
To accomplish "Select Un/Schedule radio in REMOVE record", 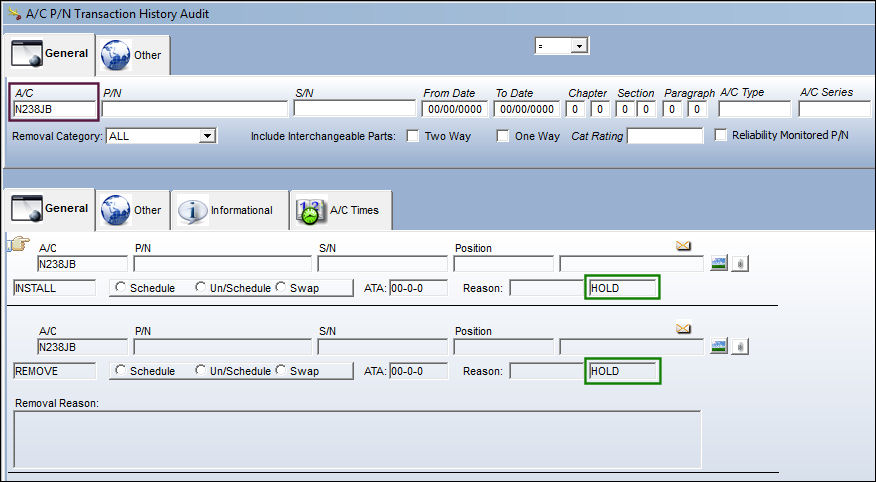I will (200, 370).
